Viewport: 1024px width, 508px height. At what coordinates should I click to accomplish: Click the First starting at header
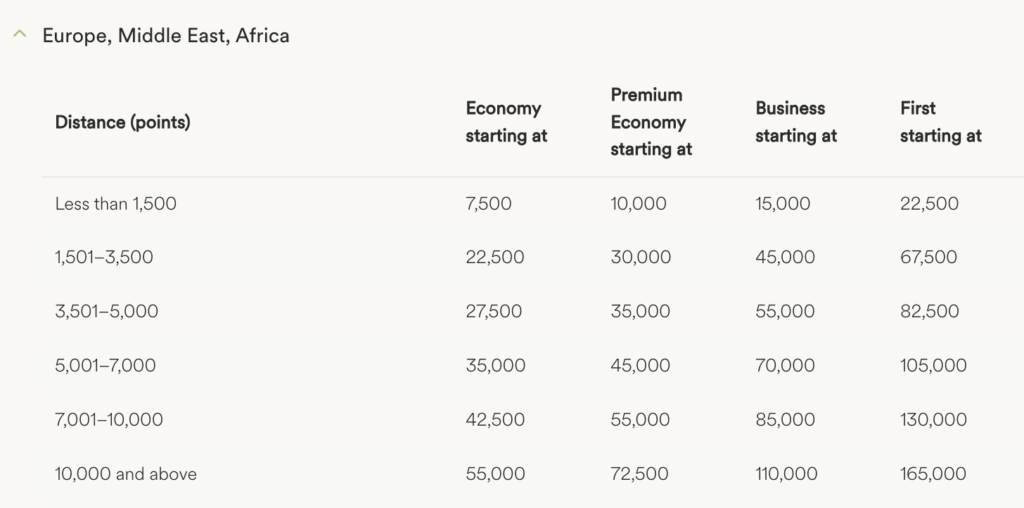click(x=940, y=122)
